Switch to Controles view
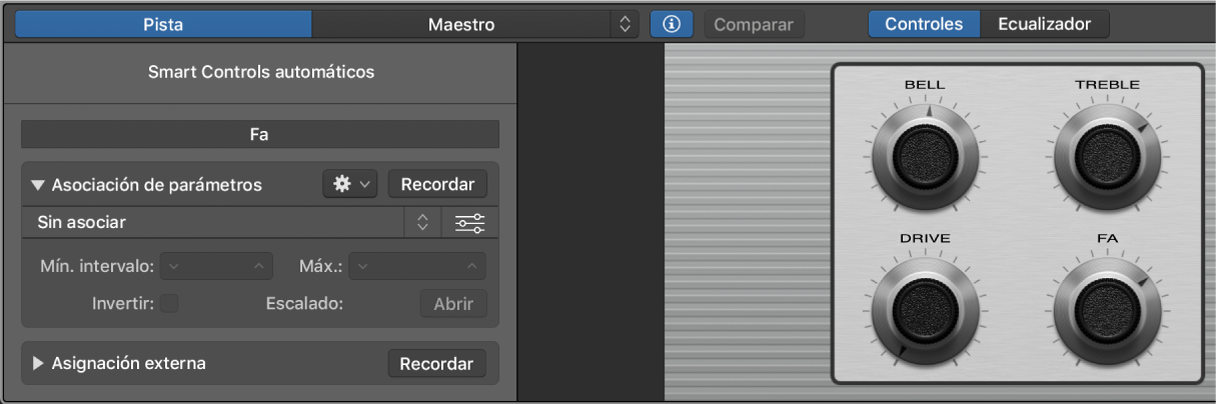The image size is (1216, 404). click(923, 24)
